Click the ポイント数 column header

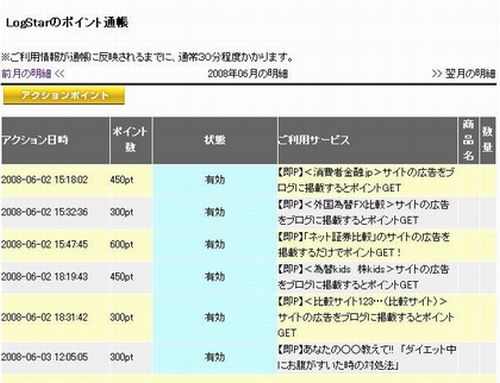(x=130, y=139)
